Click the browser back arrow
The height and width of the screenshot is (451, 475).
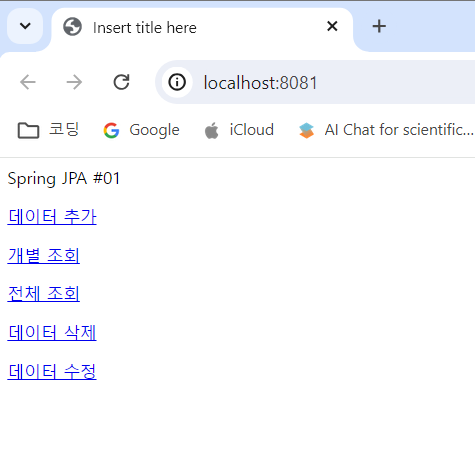coord(28,82)
